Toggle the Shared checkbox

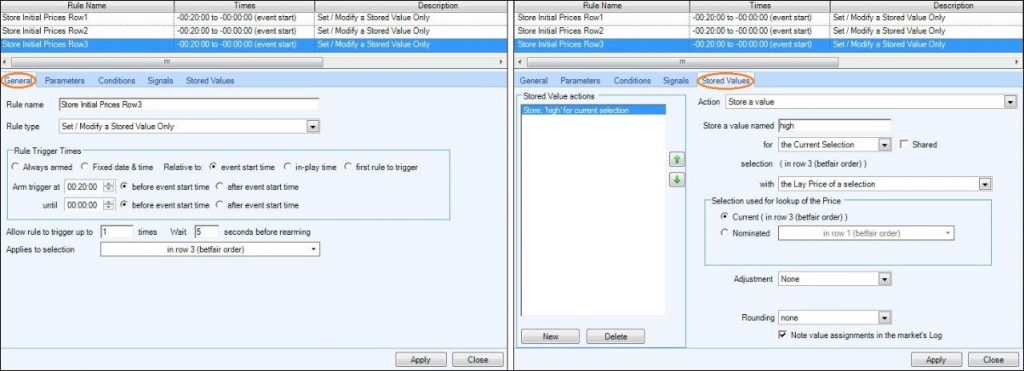[904, 144]
